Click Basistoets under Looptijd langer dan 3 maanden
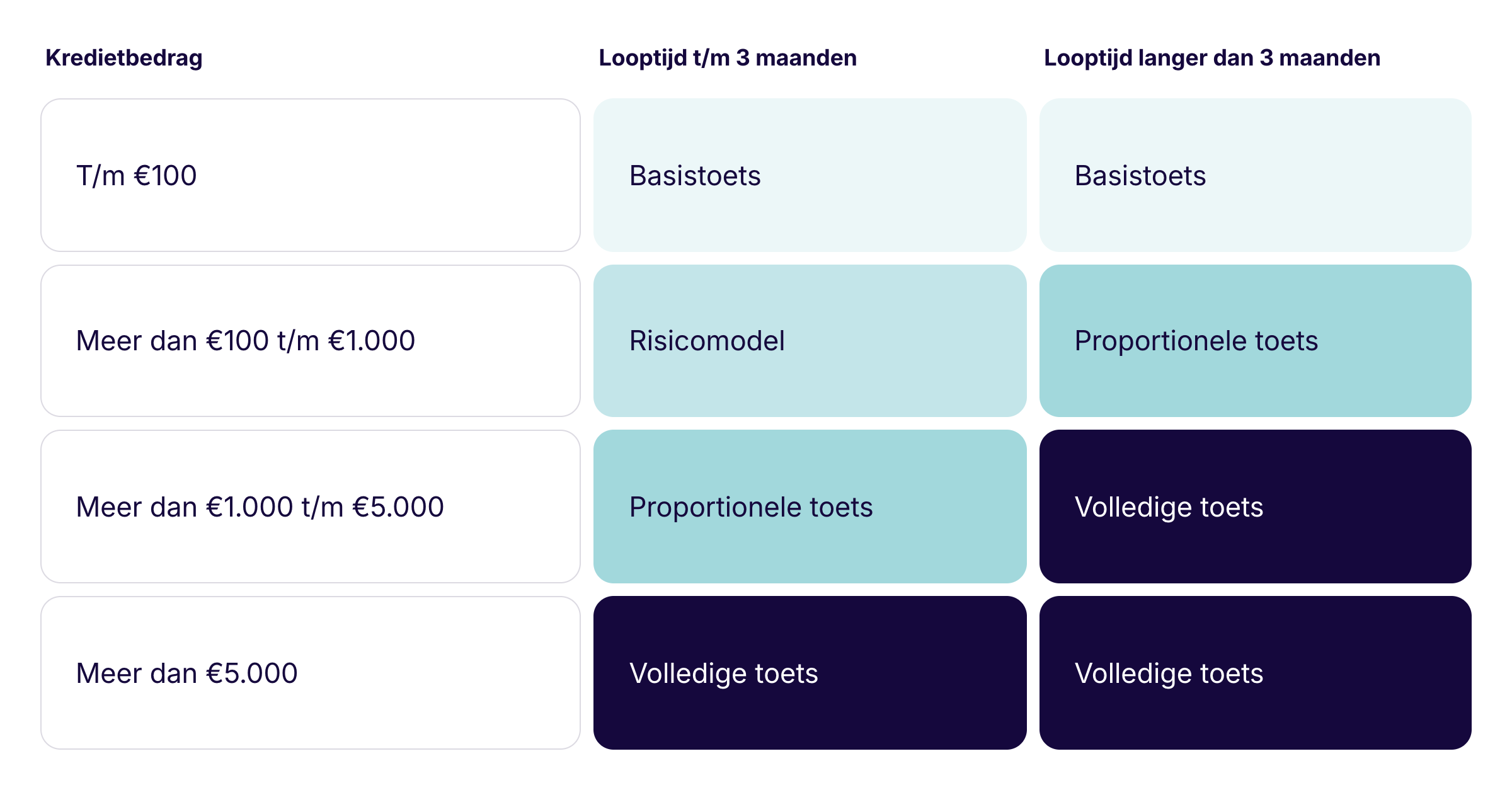 click(1256, 175)
